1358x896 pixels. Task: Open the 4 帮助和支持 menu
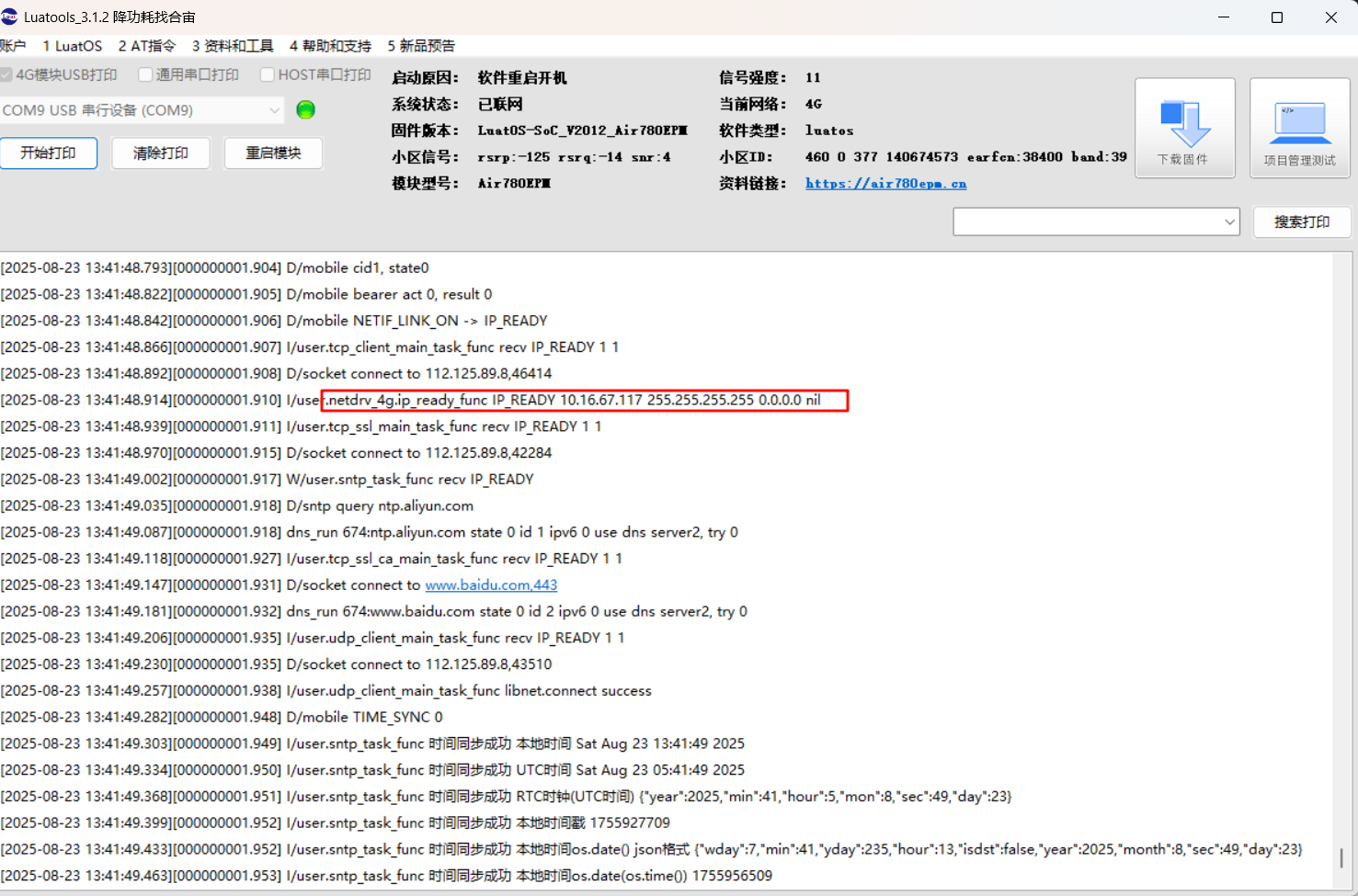pos(330,46)
